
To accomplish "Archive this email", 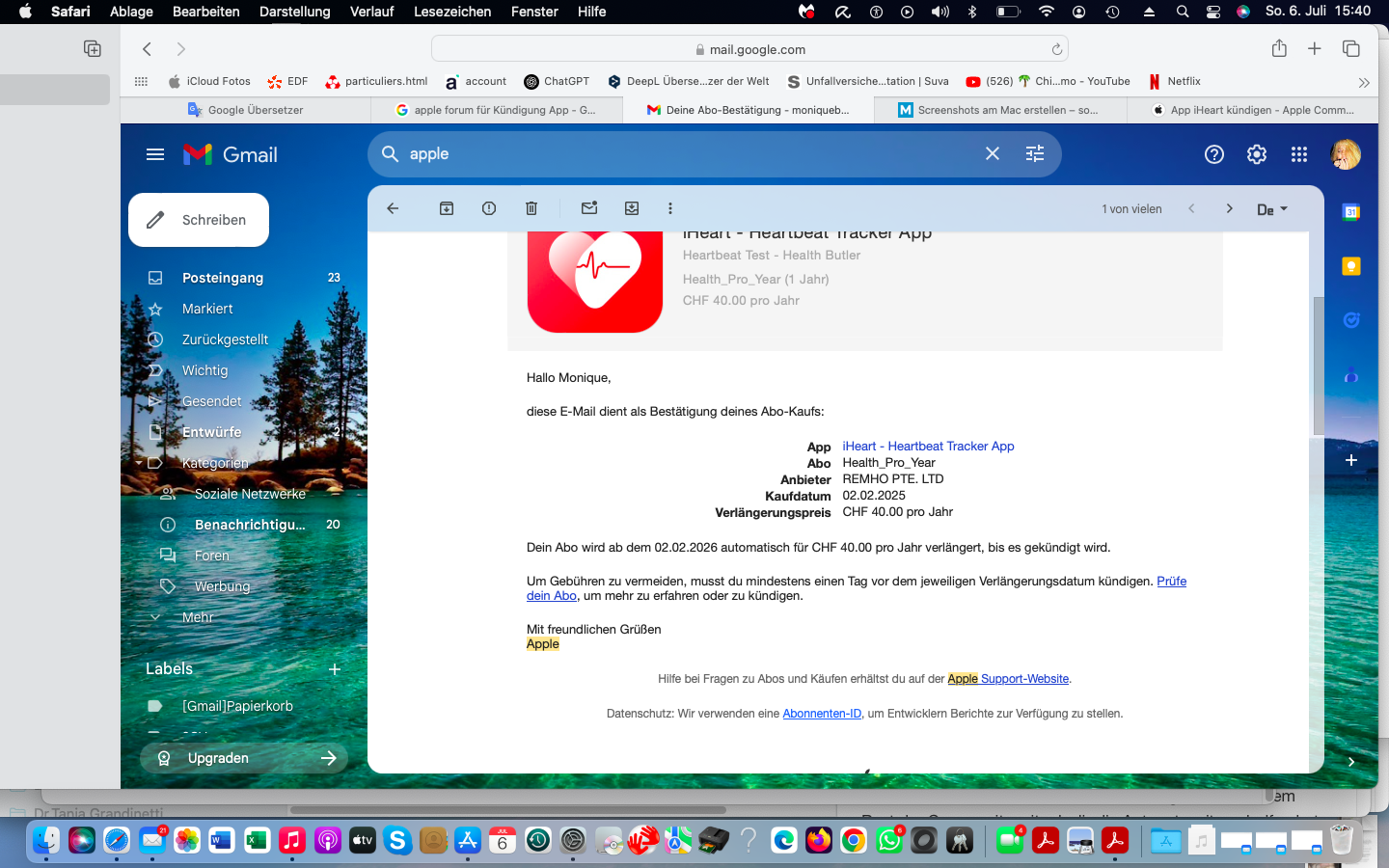I will click(x=447, y=208).
